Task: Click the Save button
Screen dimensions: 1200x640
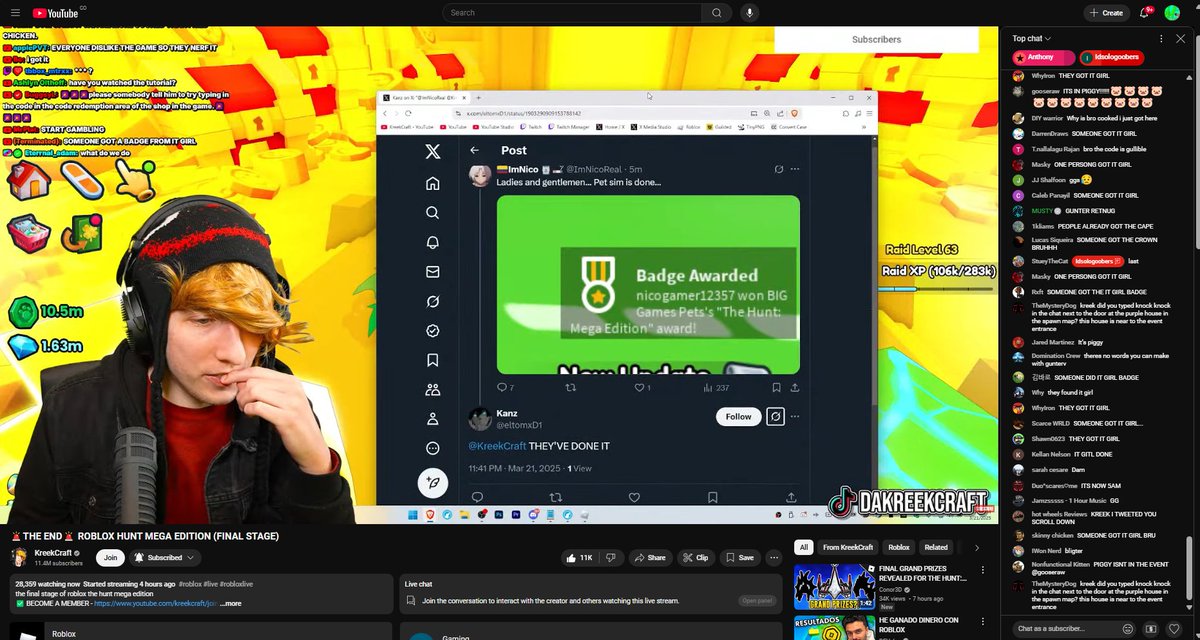Action: 740,557
